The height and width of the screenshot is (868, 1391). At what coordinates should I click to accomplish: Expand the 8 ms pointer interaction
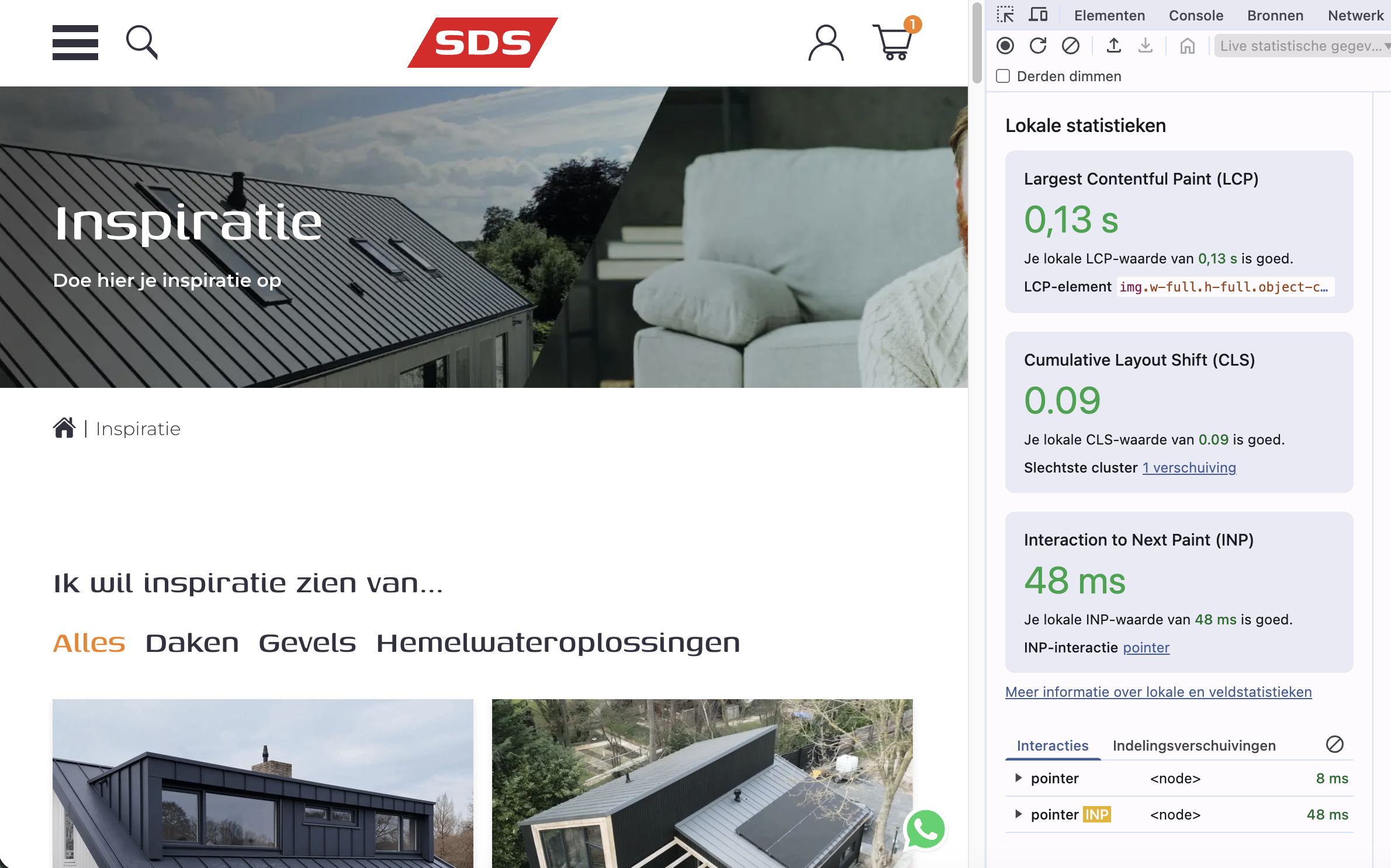point(1019,778)
